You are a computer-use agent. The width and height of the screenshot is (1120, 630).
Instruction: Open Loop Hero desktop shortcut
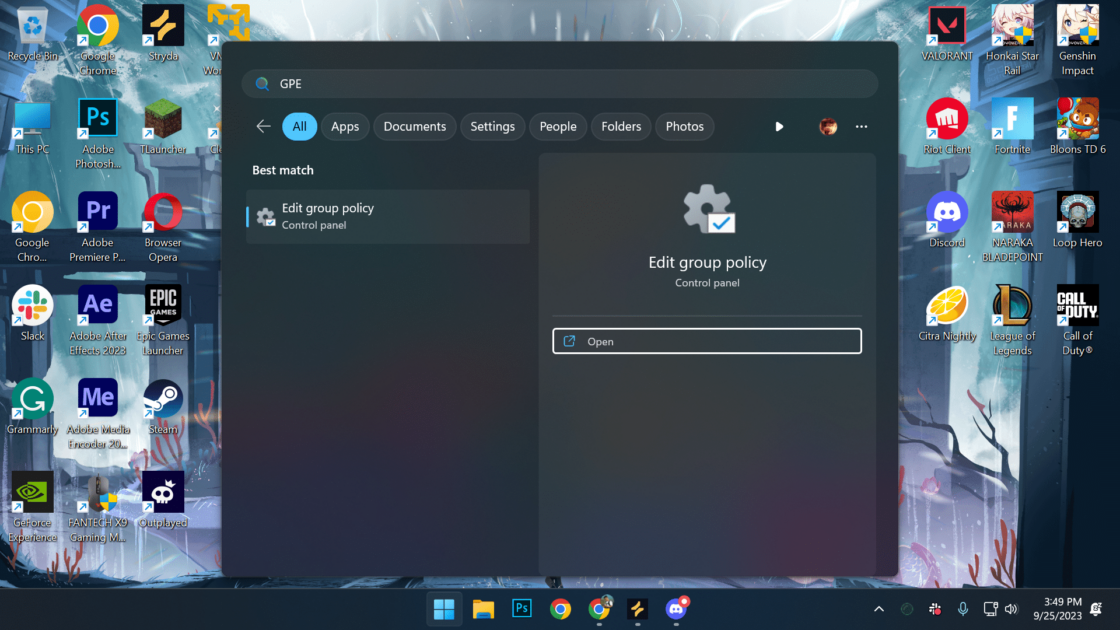pos(1077,221)
